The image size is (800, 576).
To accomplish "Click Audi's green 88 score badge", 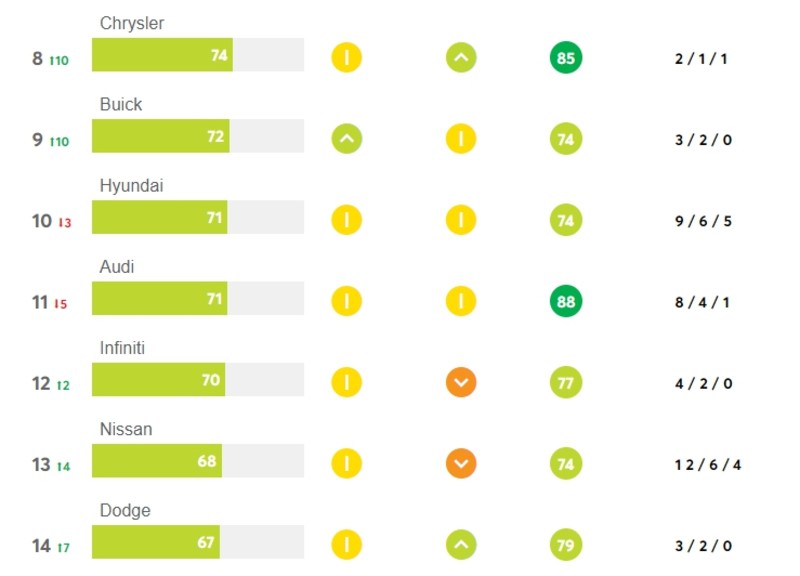I will [566, 301].
